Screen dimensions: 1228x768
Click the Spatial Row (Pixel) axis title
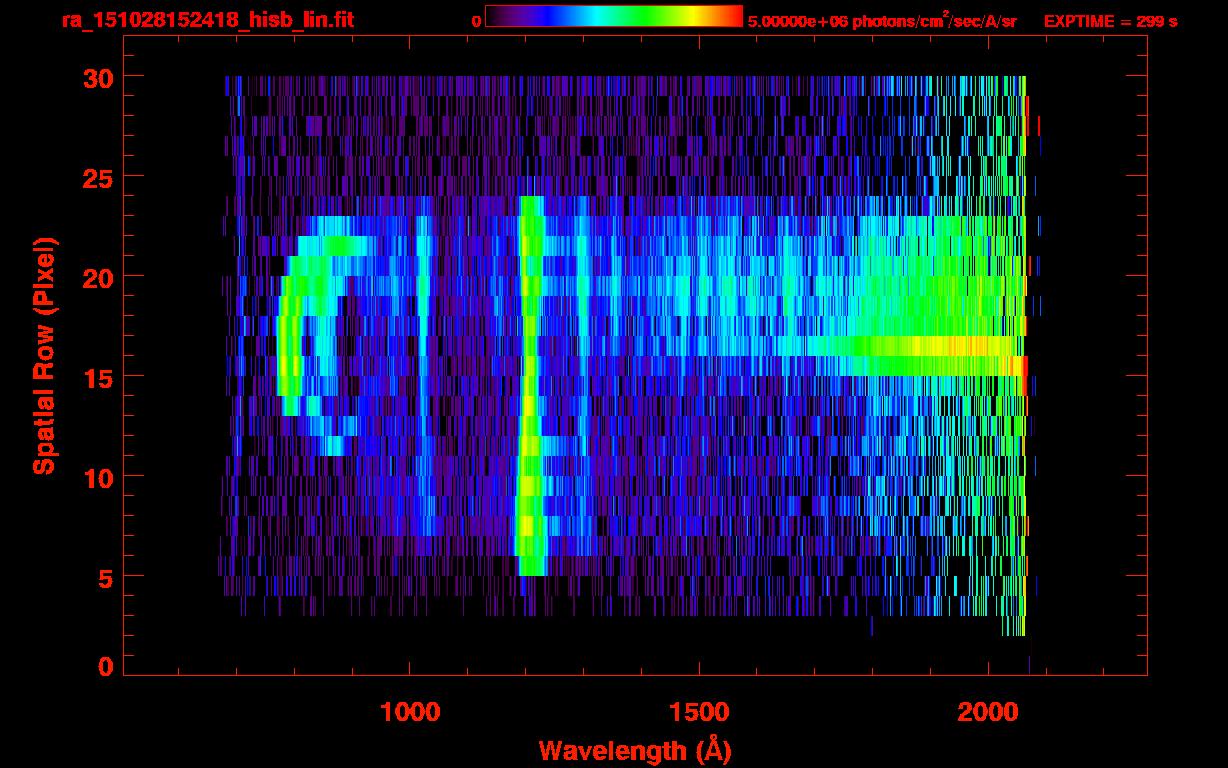coord(45,355)
